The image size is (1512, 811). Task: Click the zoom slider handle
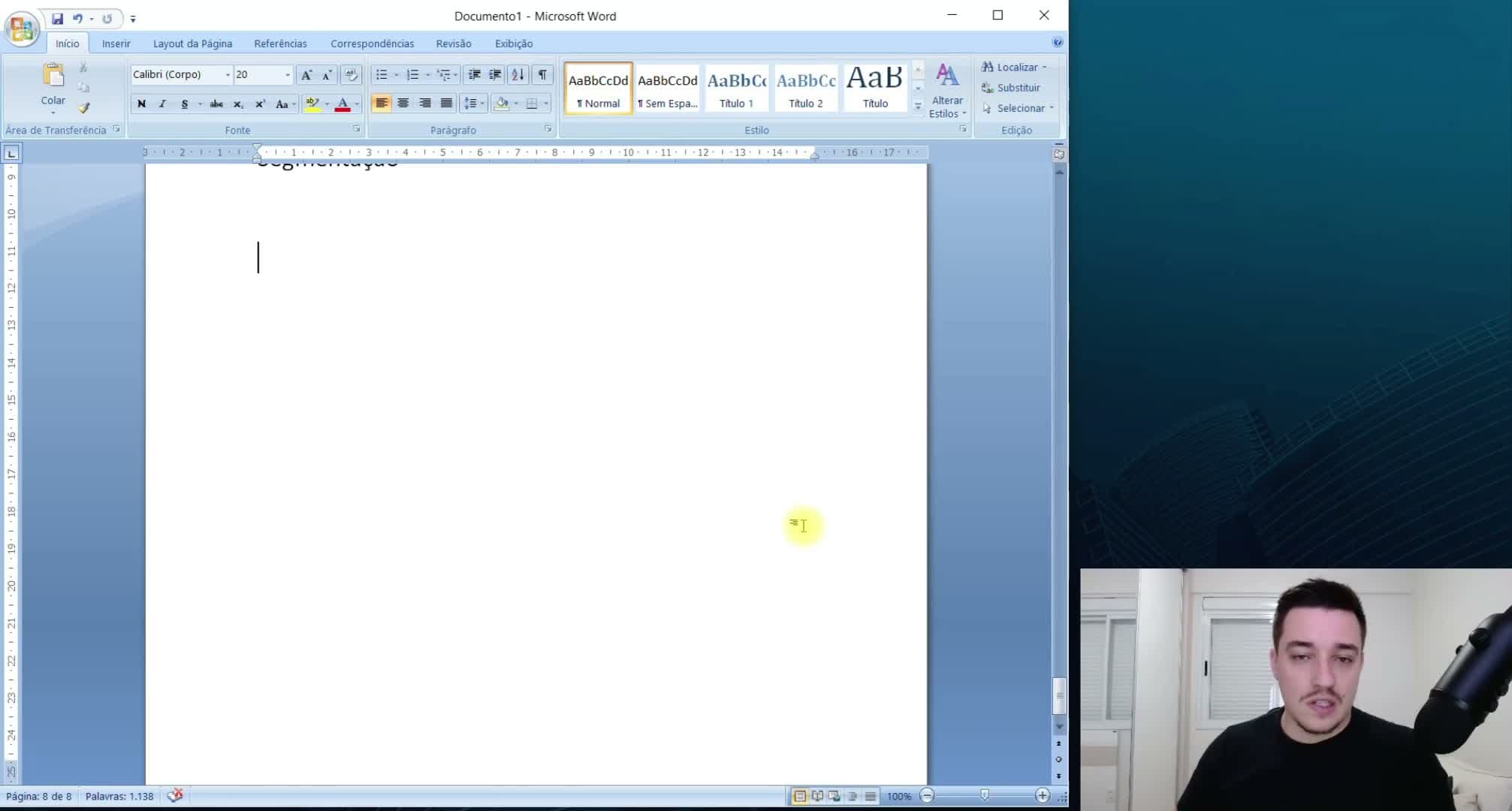pyautogui.click(x=985, y=795)
